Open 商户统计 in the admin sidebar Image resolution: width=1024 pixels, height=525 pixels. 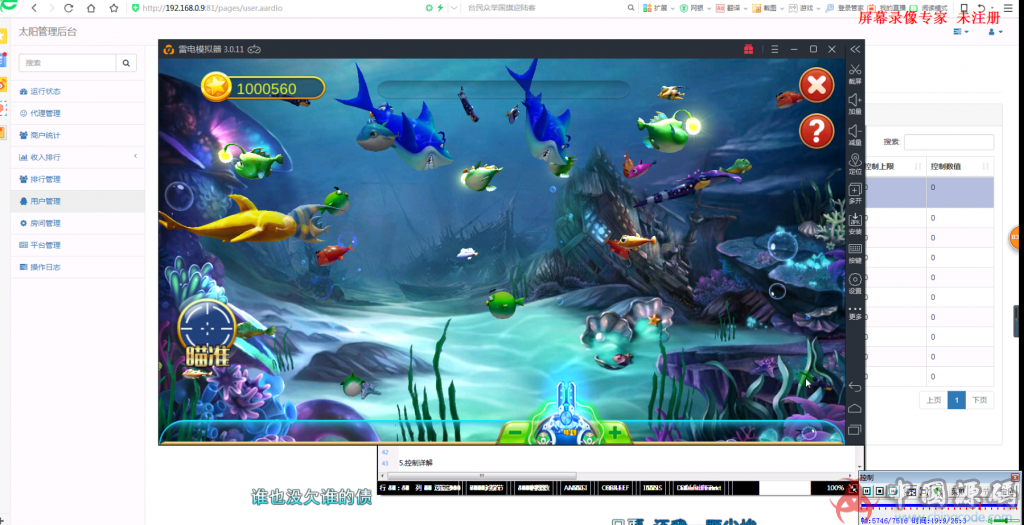tap(77, 135)
